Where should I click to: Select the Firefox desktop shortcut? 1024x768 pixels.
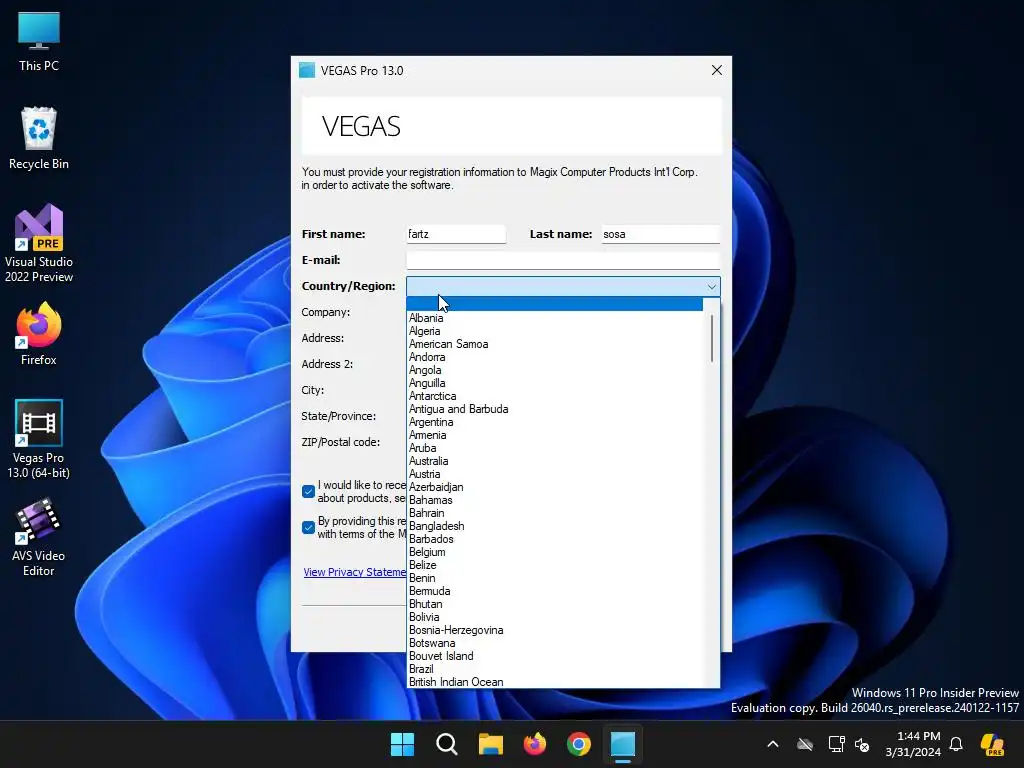[x=39, y=334]
